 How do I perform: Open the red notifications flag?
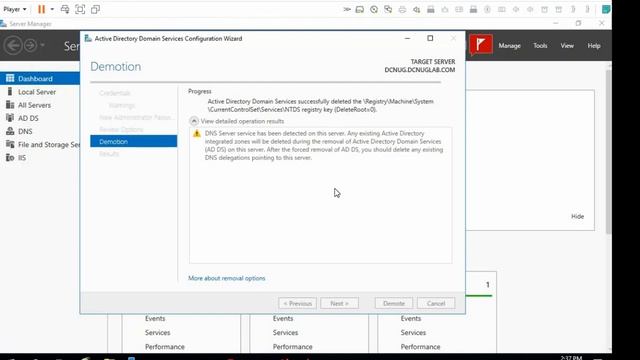(x=480, y=44)
